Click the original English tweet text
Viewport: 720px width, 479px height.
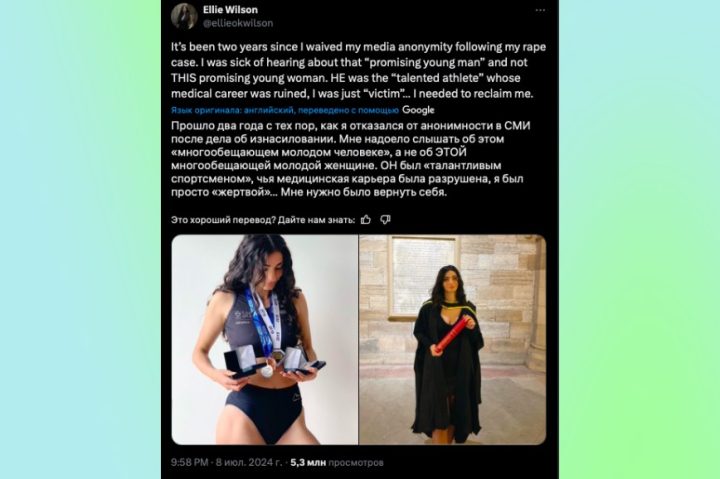pyautogui.click(x=358, y=70)
